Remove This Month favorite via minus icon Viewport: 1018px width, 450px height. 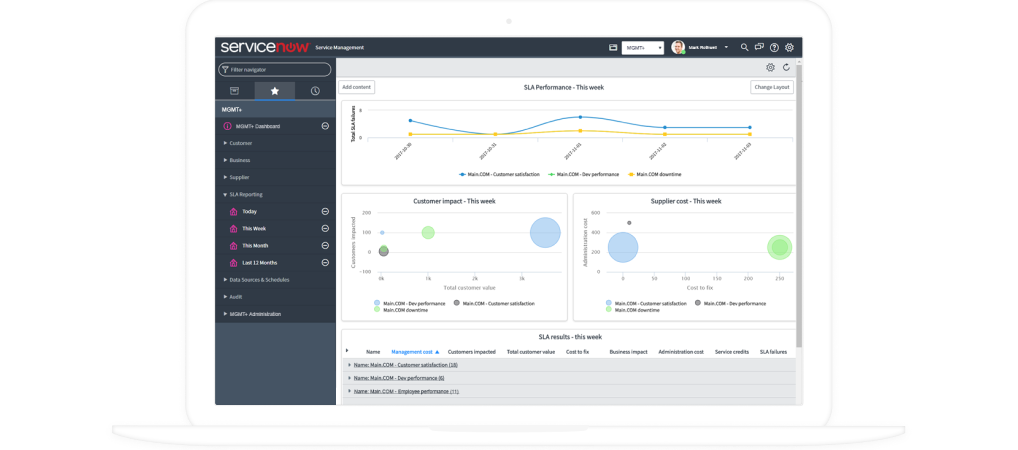325,245
